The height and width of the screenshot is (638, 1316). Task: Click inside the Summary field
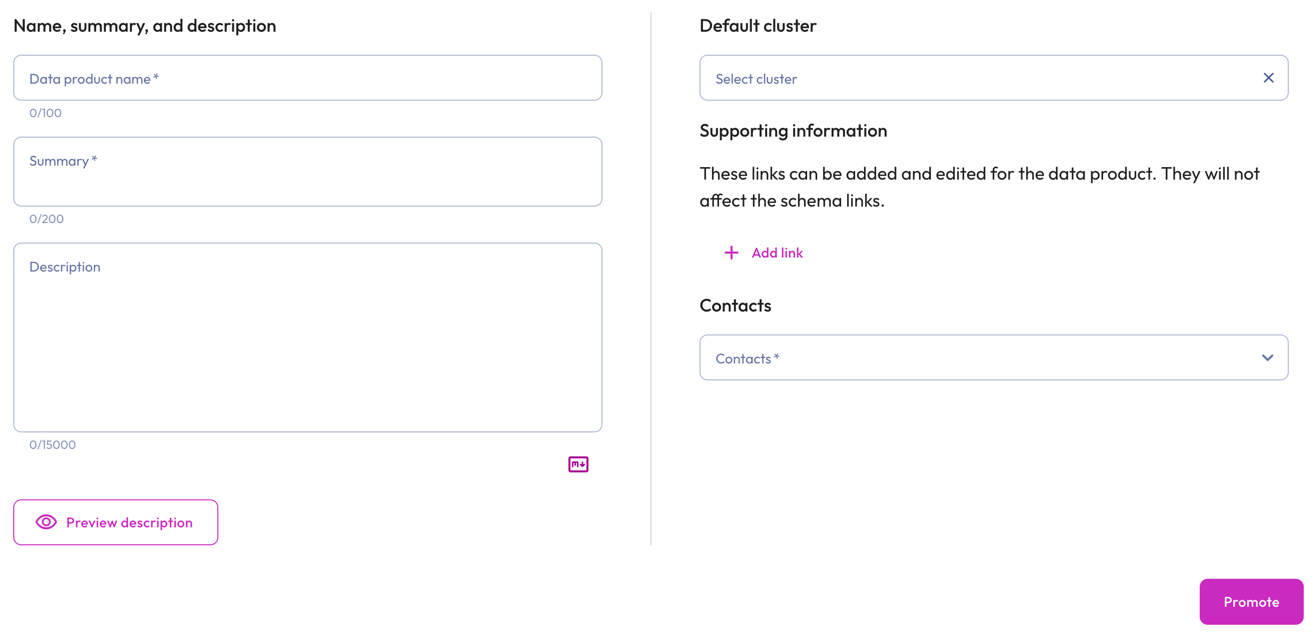click(307, 171)
